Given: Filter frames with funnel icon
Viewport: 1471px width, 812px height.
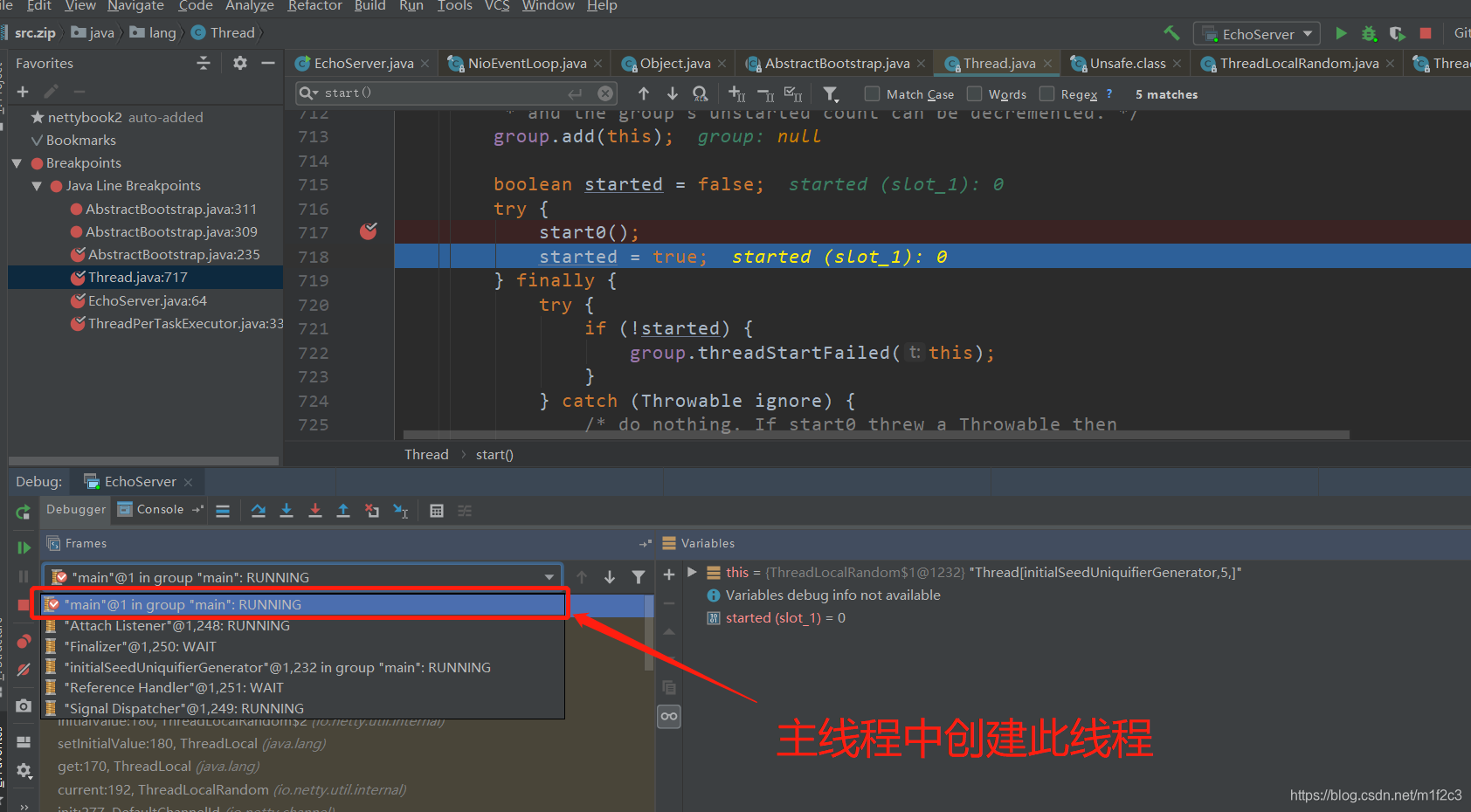Looking at the screenshot, I should 639,576.
